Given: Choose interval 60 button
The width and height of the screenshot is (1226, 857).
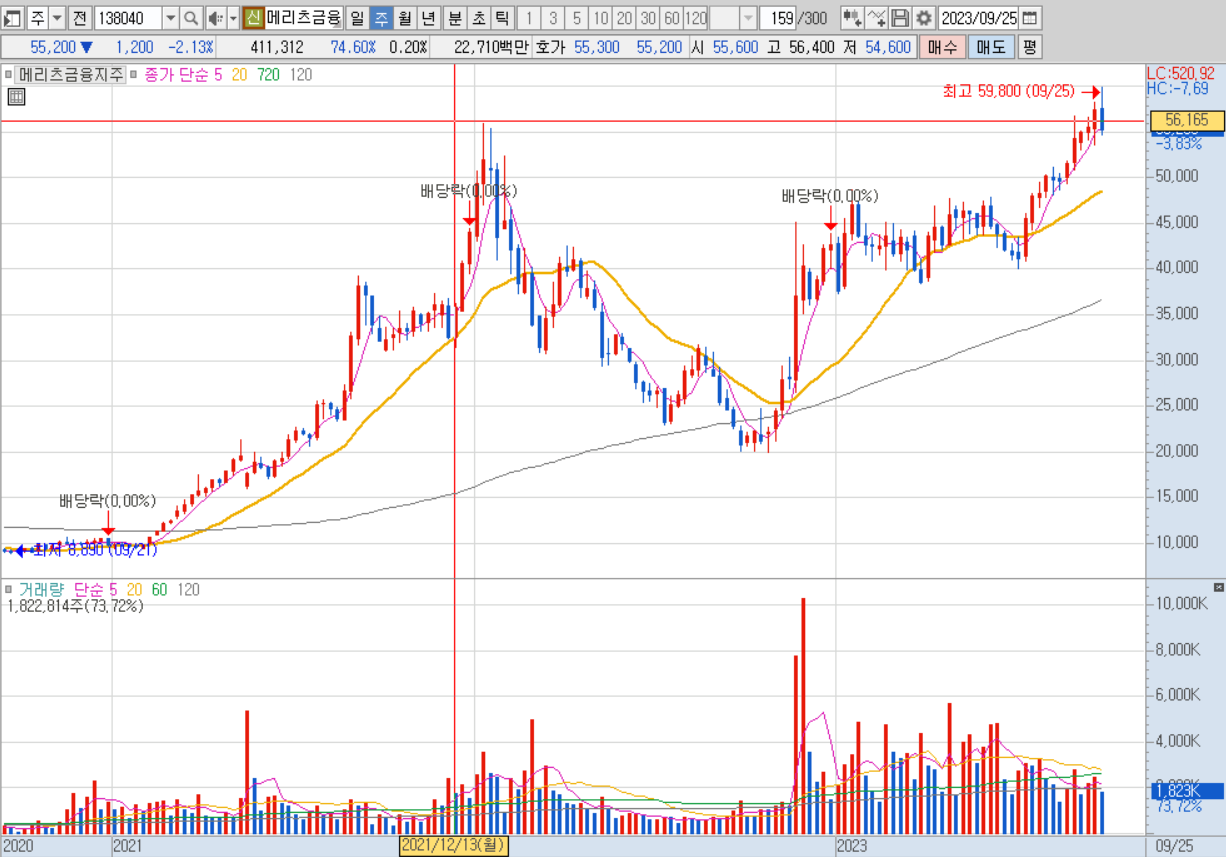Looking at the screenshot, I should (x=672, y=18).
